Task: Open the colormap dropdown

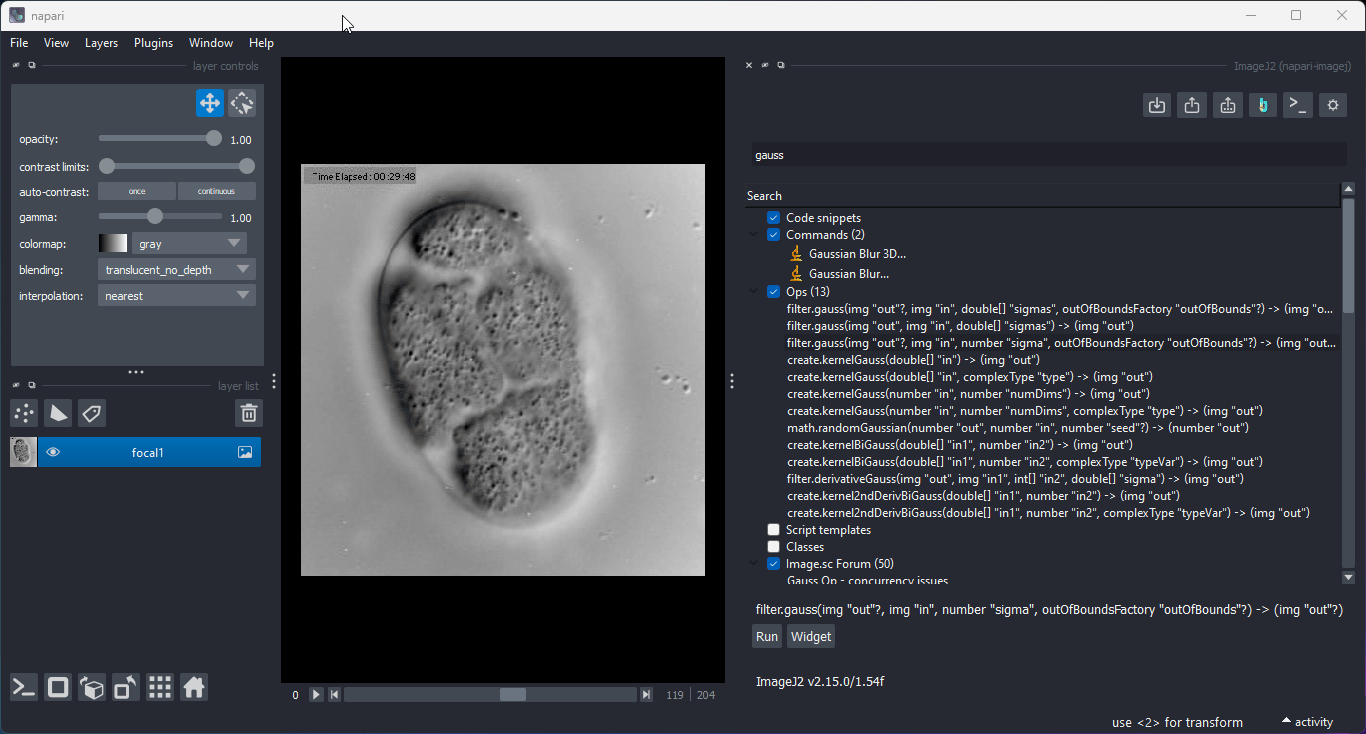Action: (189, 243)
